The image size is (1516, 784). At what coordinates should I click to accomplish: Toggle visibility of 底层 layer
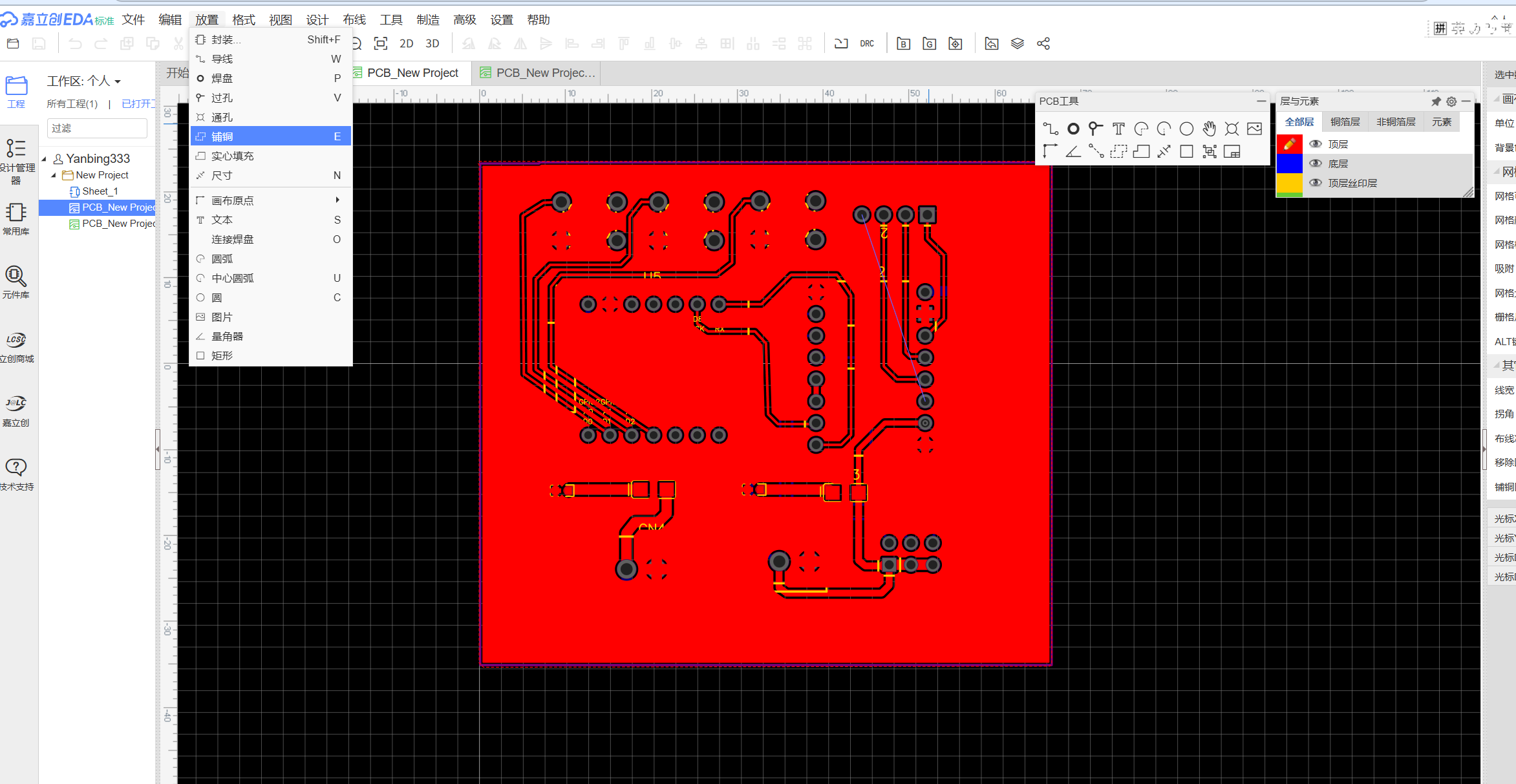tap(1316, 164)
